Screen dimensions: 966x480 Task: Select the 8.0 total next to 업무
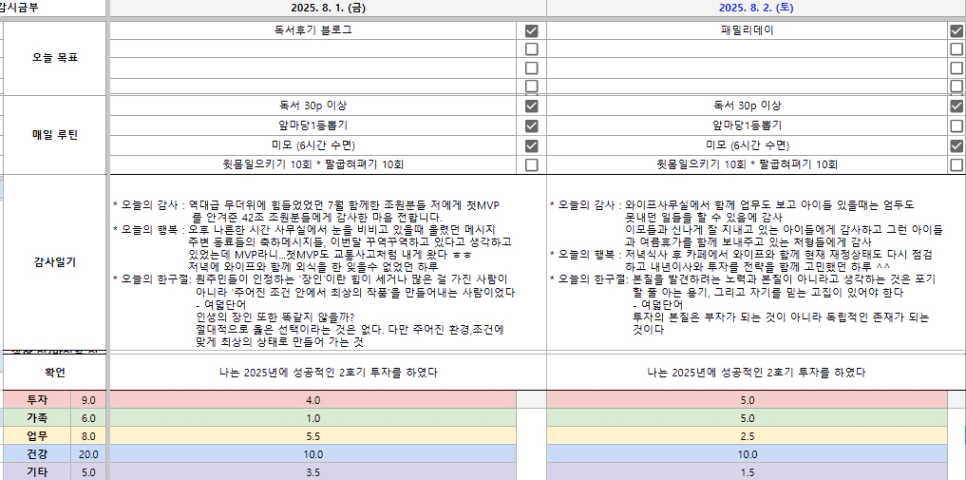pyautogui.click(x=88, y=436)
